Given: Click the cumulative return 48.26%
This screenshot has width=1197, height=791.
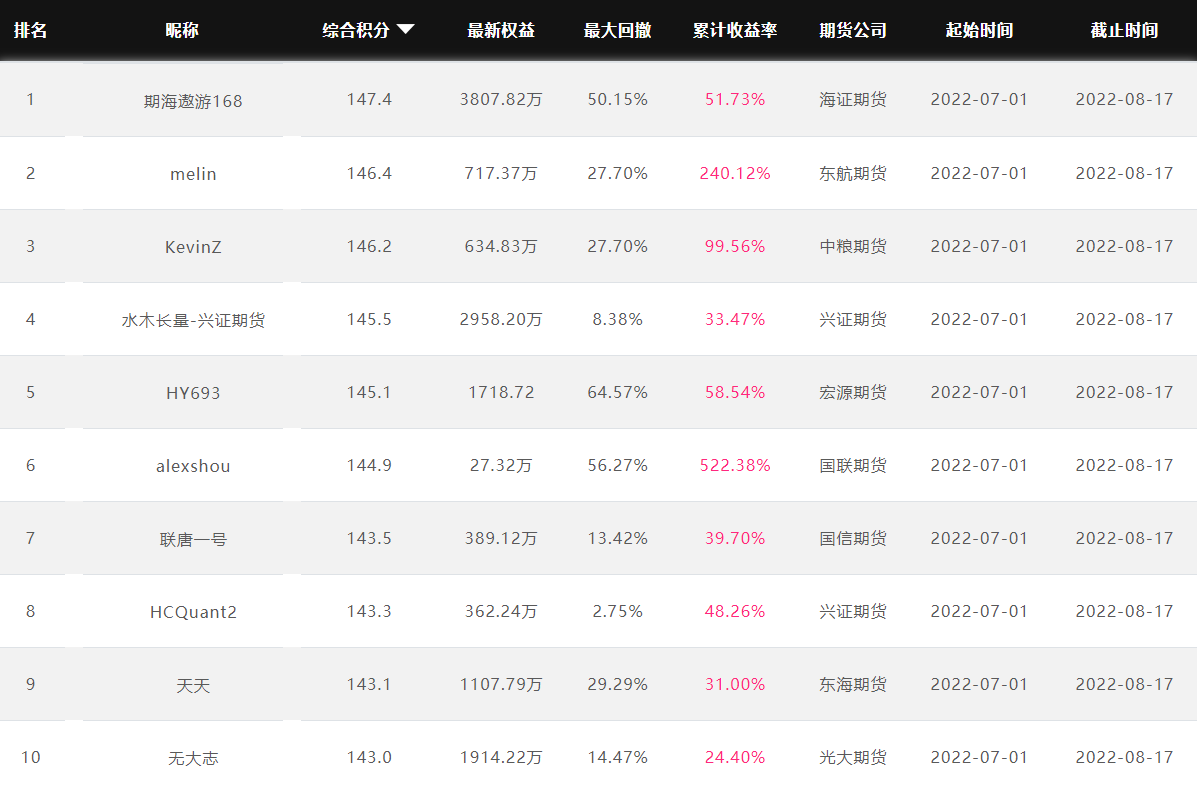Looking at the screenshot, I should [735, 611].
